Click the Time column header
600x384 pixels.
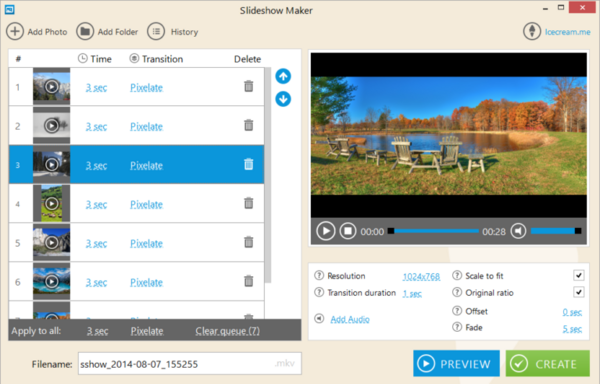[95, 59]
